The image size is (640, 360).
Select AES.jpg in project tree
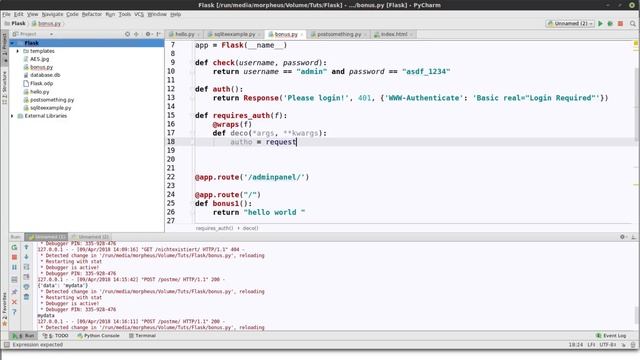click(x=39, y=59)
